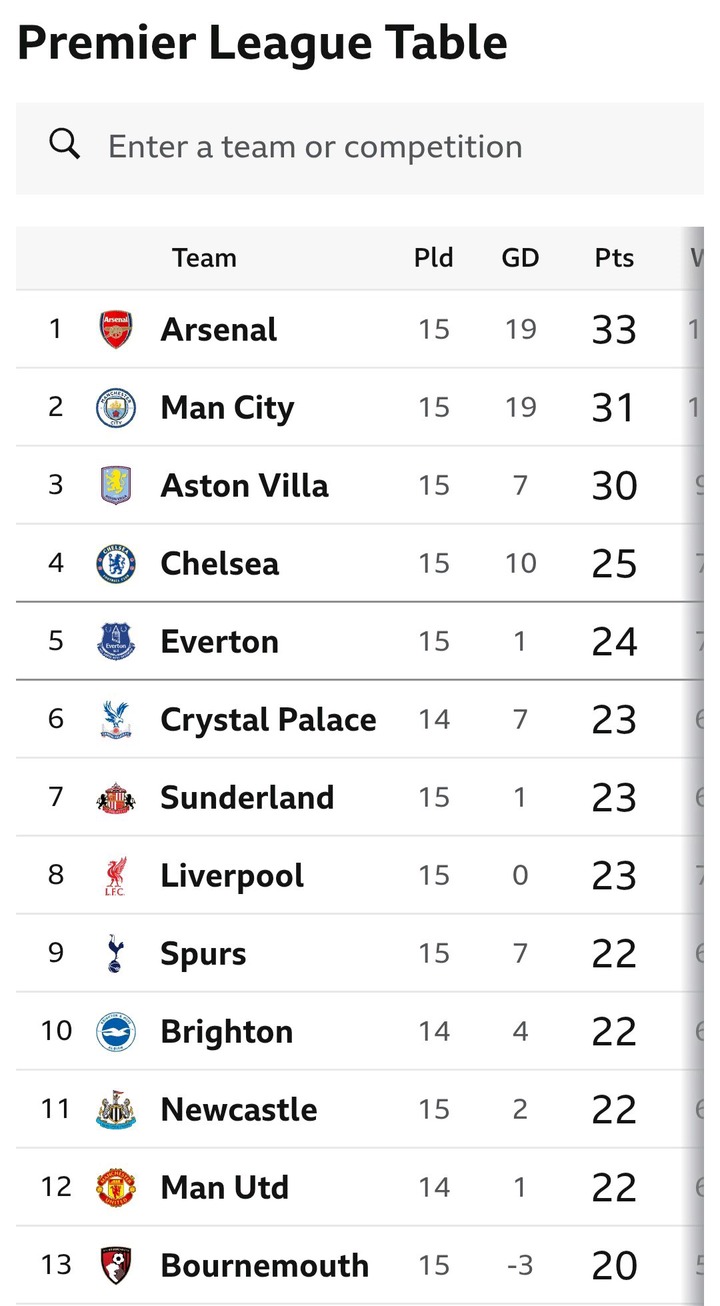The width and height of the screenshot is (720, 1306).
Task: Open the Bournemouth team link
Action: pyautogui.click(x=264, y=1265)
